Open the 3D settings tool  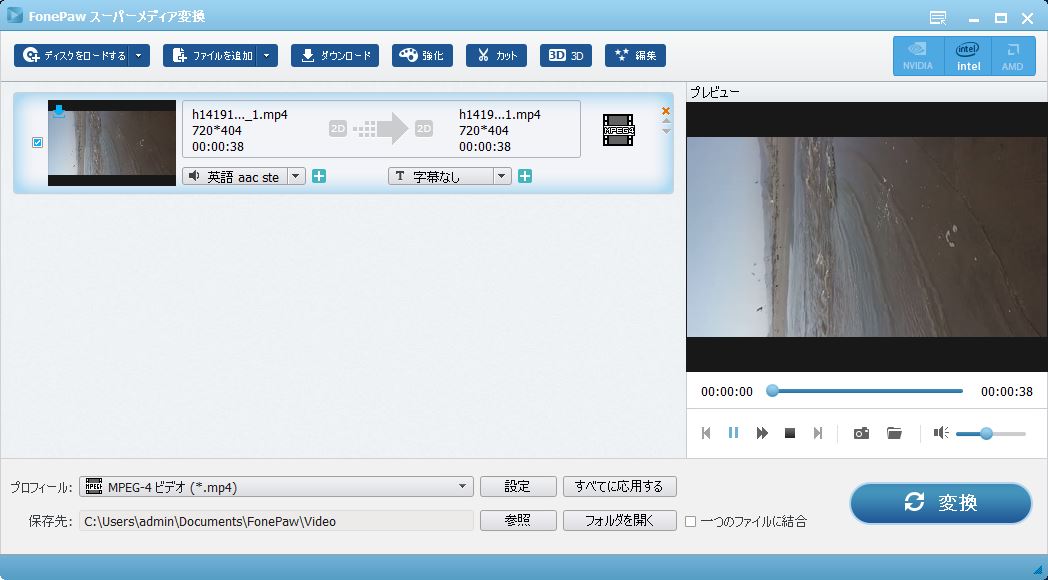566,55
